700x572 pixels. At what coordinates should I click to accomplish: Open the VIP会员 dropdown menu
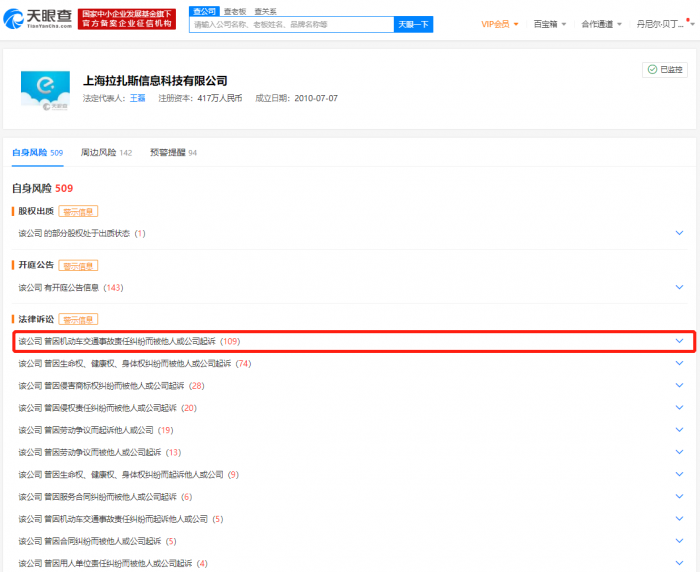point(500,24)
